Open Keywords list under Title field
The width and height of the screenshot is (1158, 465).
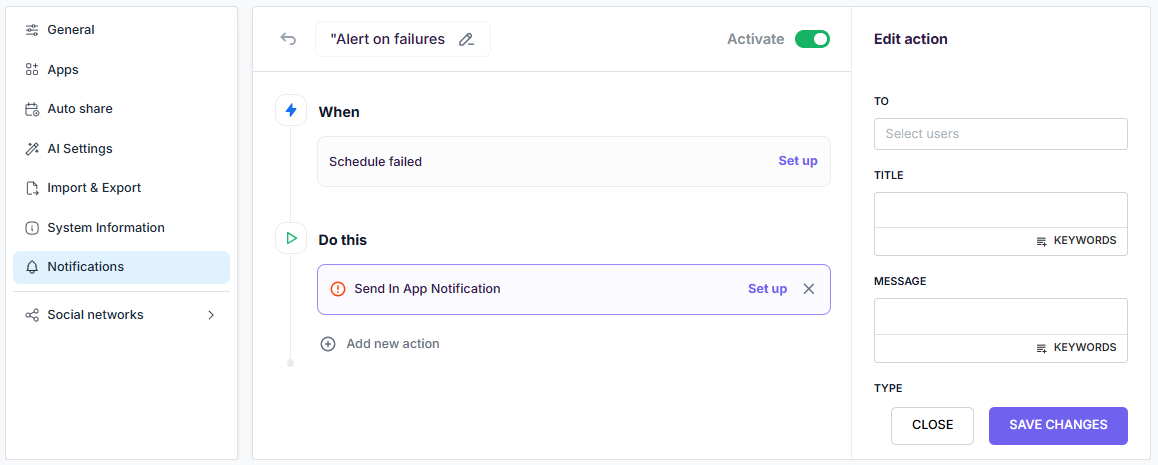coord(1076,241)
